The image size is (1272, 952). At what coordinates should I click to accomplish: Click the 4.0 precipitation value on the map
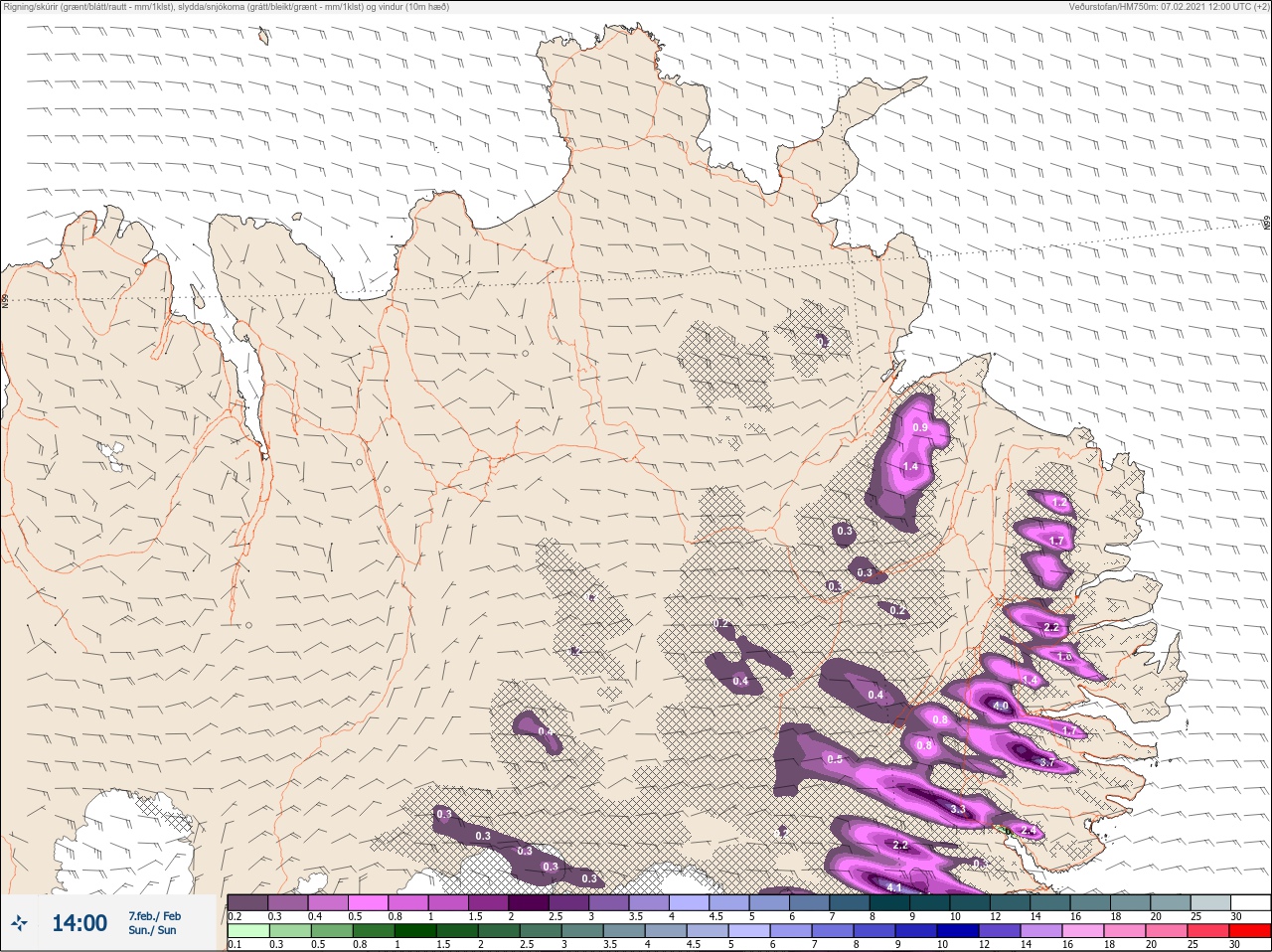coord(1001,707)
